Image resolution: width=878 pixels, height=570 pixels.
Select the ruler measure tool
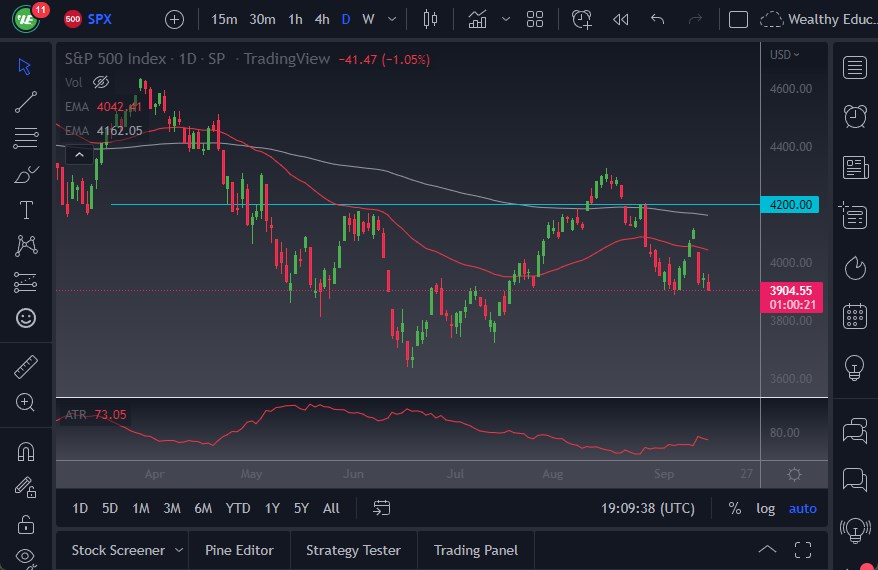pyautogui.click(x=26, y=367)
